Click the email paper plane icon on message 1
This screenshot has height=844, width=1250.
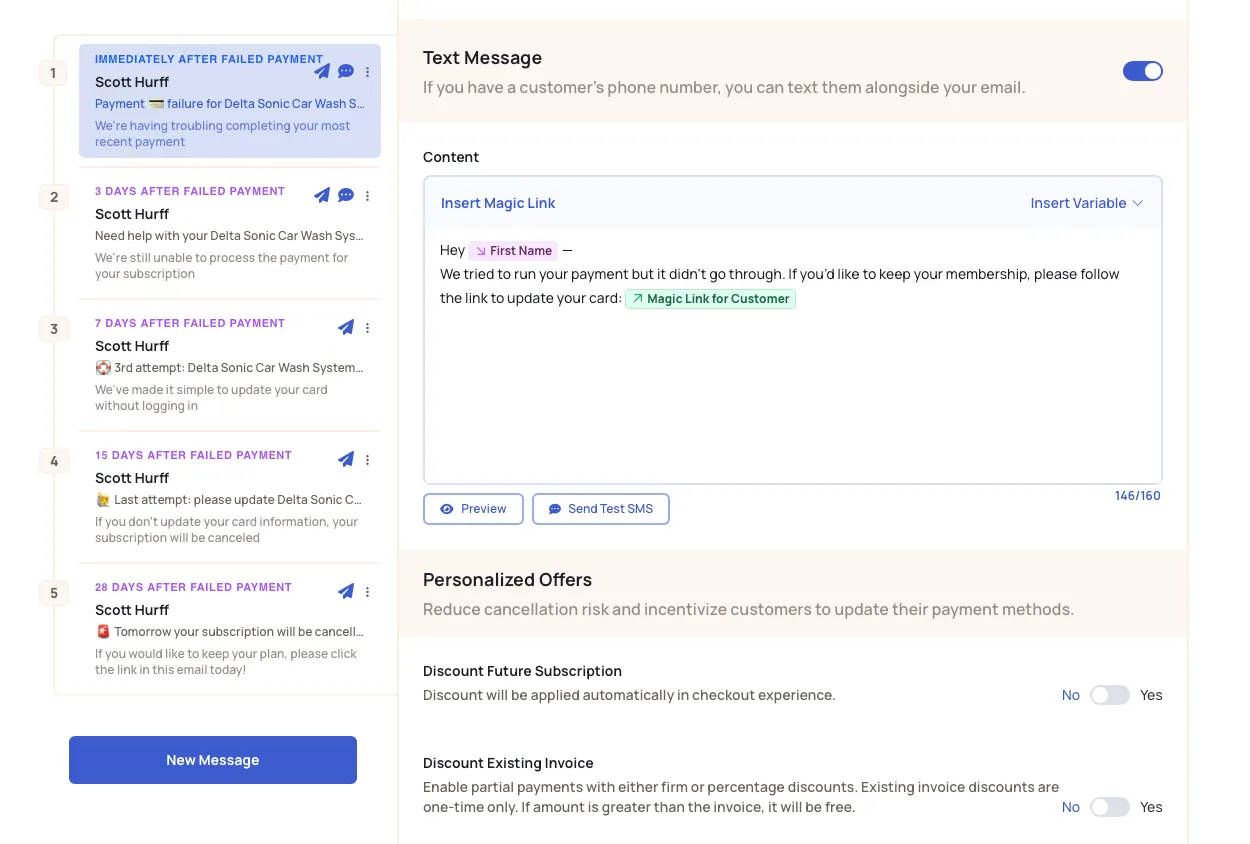click(322, 71)
